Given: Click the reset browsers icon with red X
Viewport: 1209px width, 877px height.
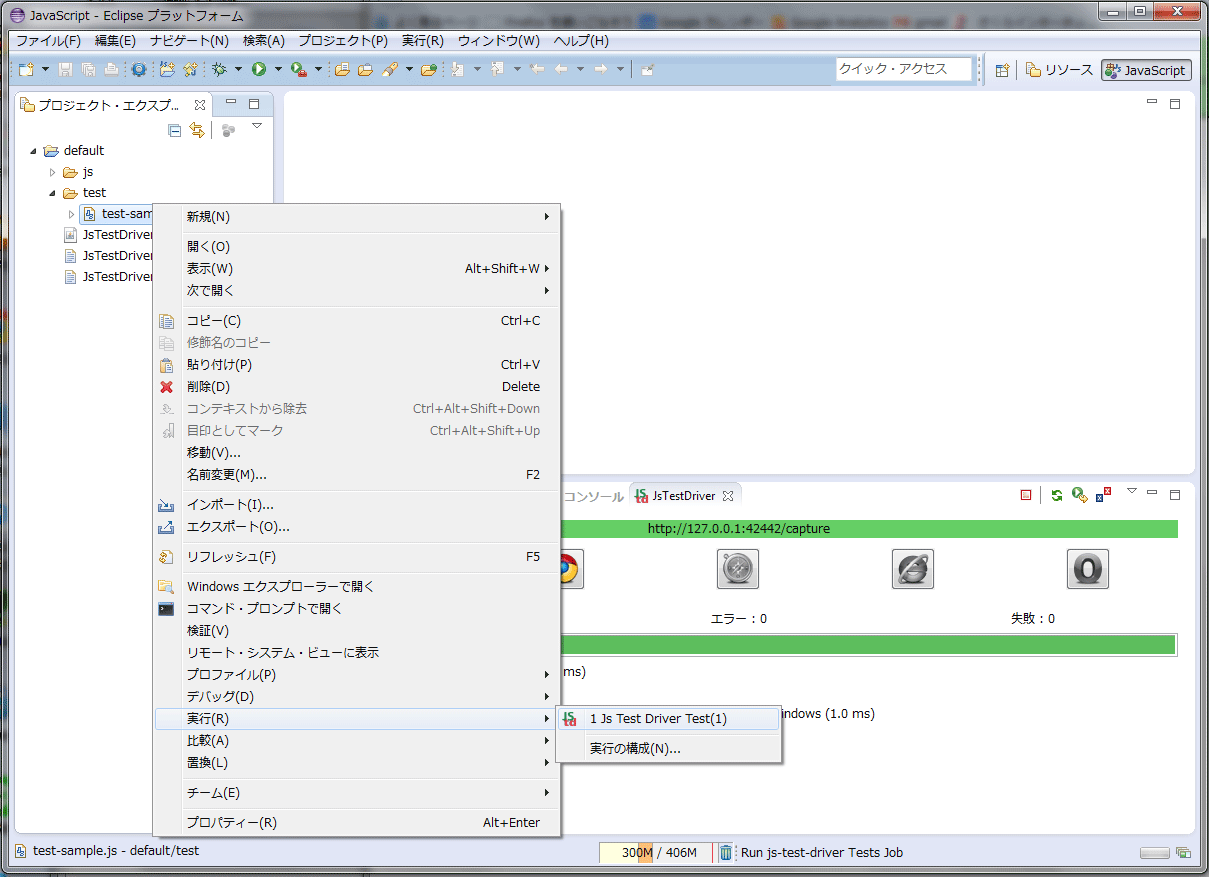Looking at the screenshot, I should click(x=1103, y=495).
